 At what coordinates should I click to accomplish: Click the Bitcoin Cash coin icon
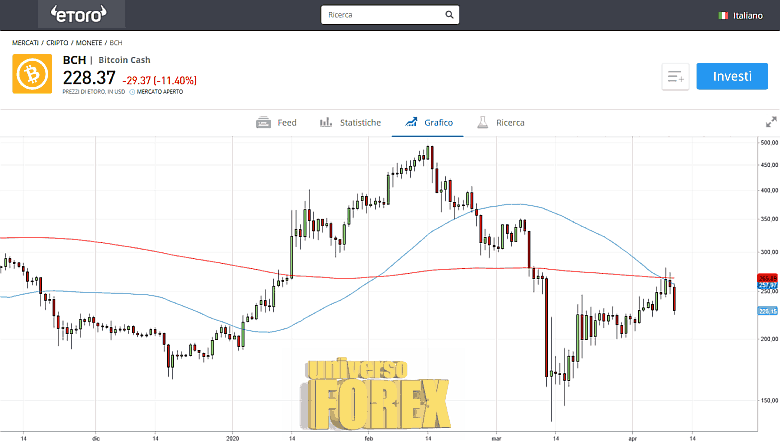coord(32,74)
